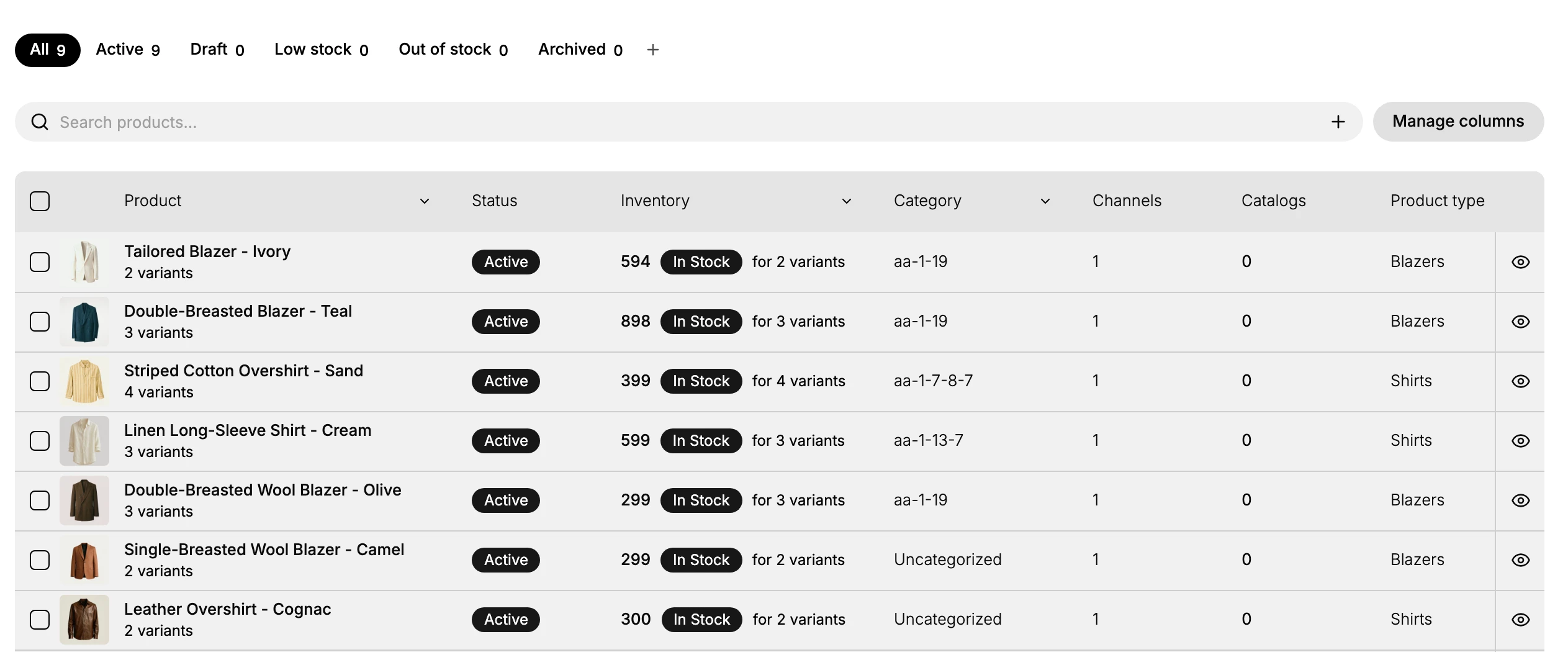Preview Double-Breasted Blazer - Teal eye icon
Viewport: 1568px width, 652px height.
coord(1520,322)
